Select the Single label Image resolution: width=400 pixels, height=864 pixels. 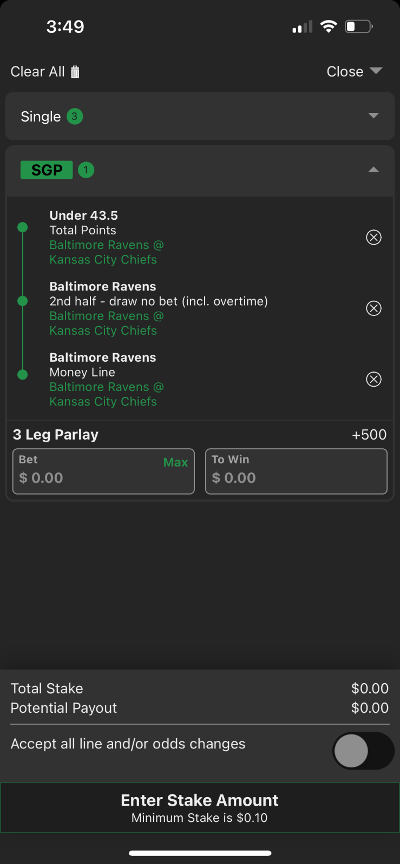pyautogui.click(x=41, y=117)
